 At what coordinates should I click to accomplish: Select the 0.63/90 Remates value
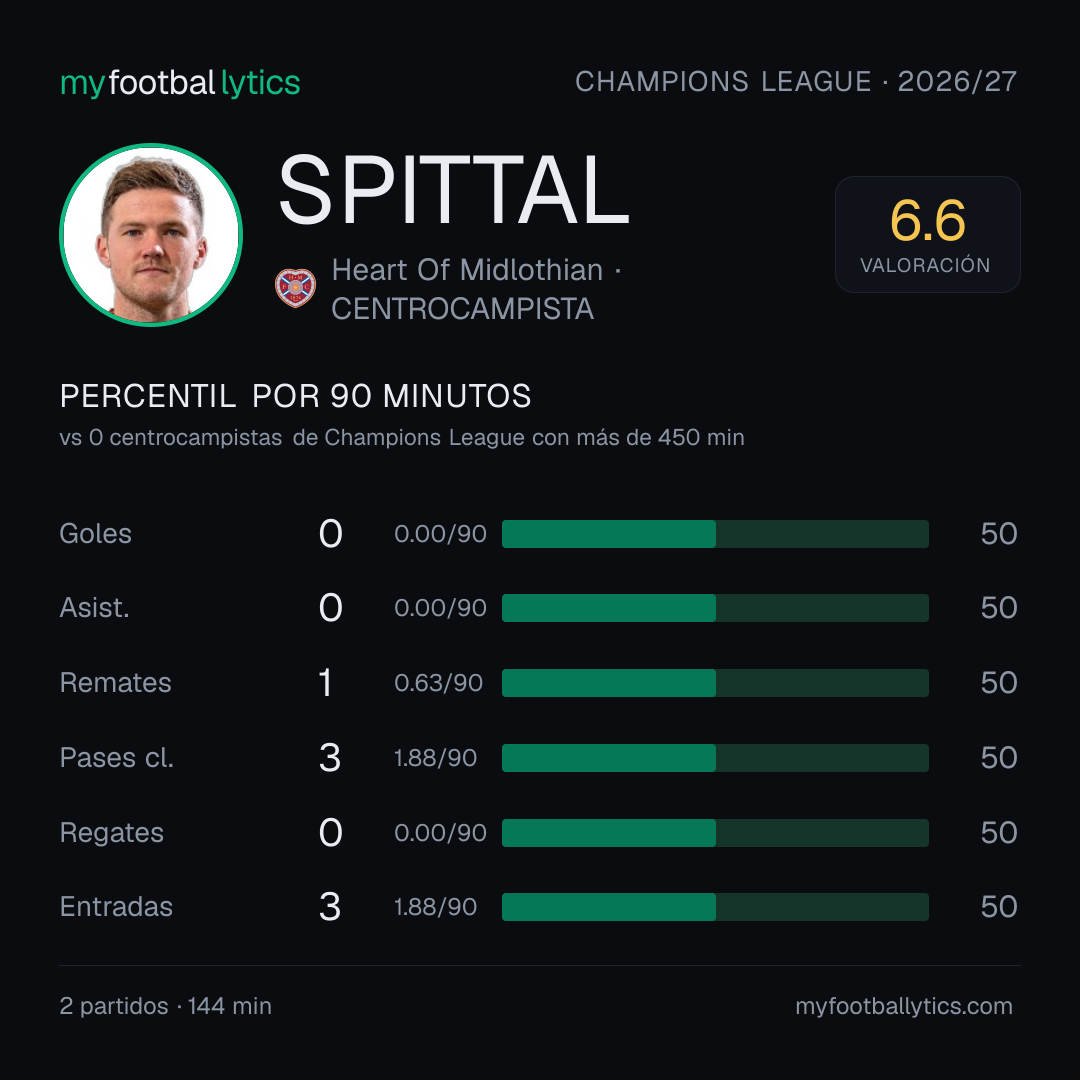pos(438,683)
